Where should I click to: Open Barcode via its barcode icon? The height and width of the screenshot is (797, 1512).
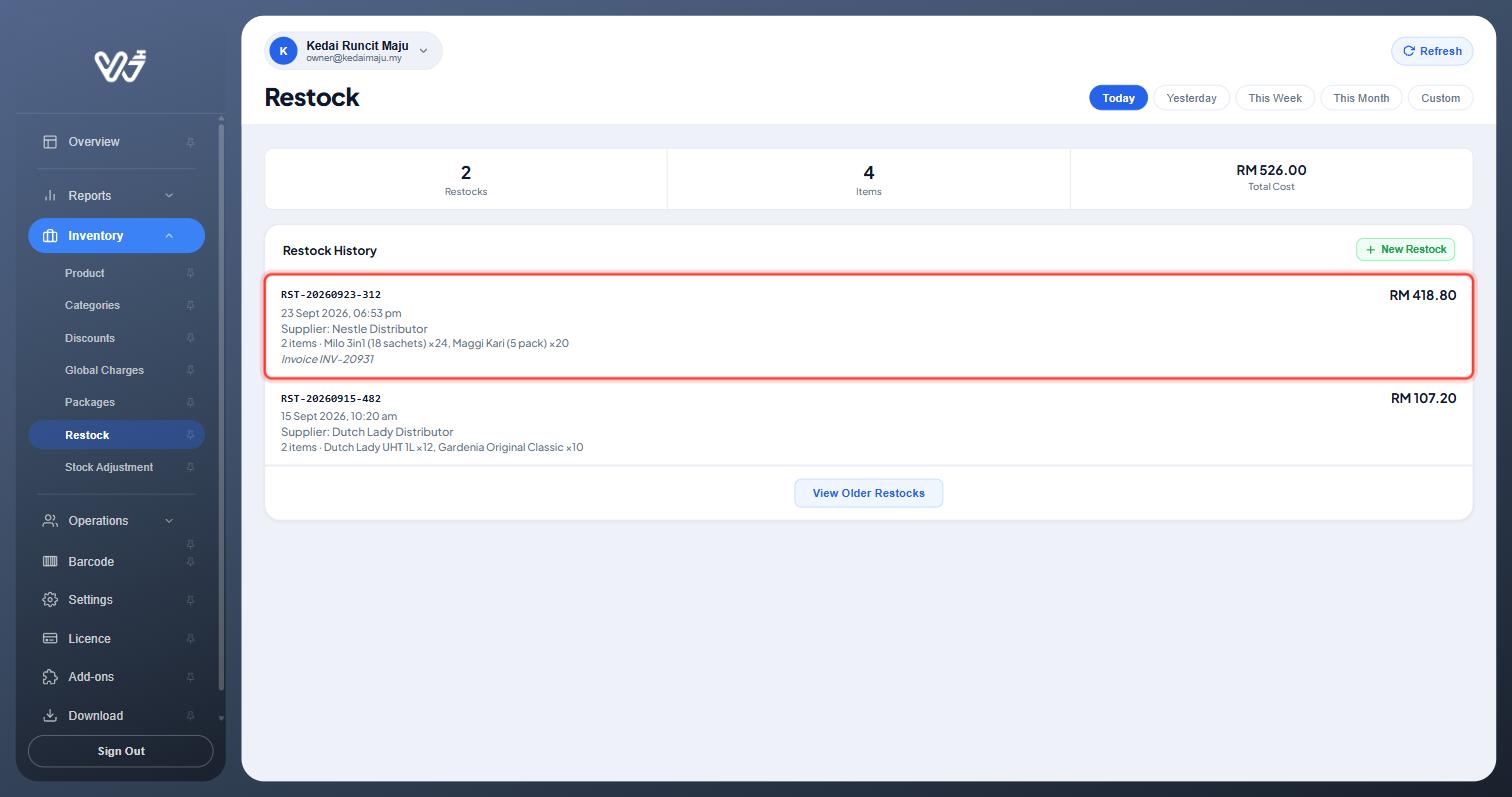click(x=50, y=562)
